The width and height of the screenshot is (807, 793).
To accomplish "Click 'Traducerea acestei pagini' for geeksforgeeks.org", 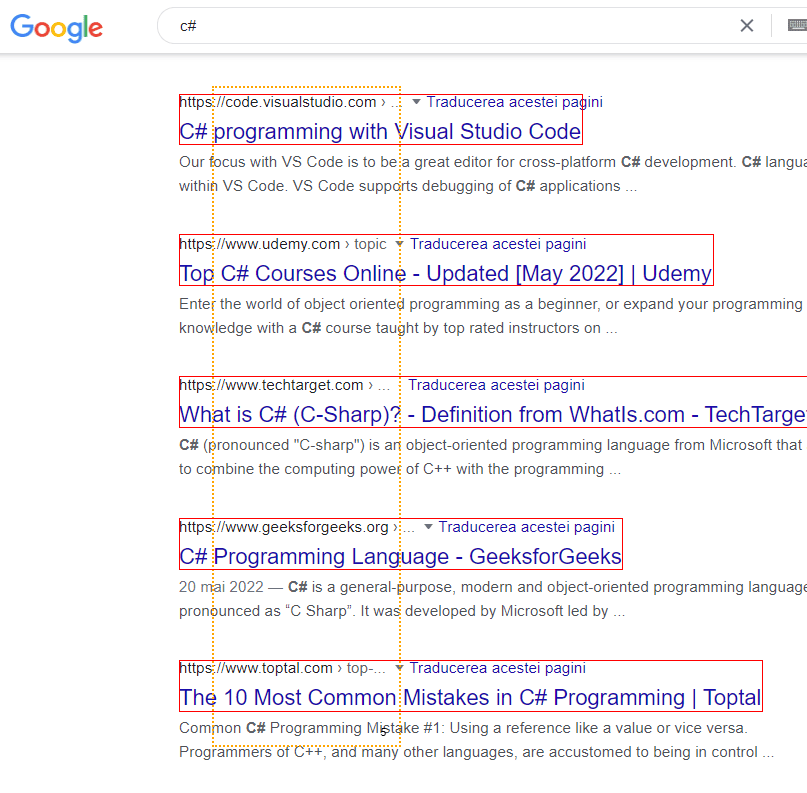I will coord(527,527).
